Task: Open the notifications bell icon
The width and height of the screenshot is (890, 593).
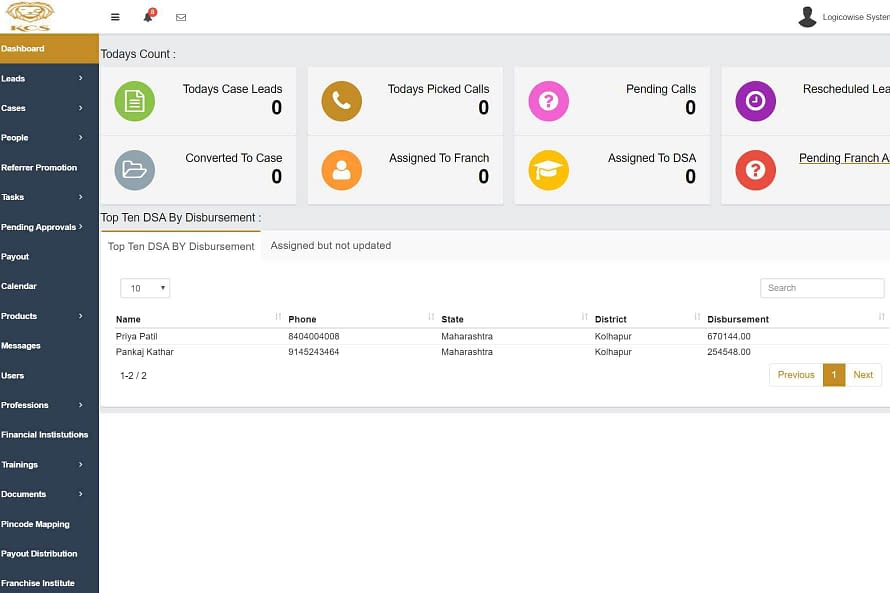Action: pyautogui.click(x=148, y=17)
